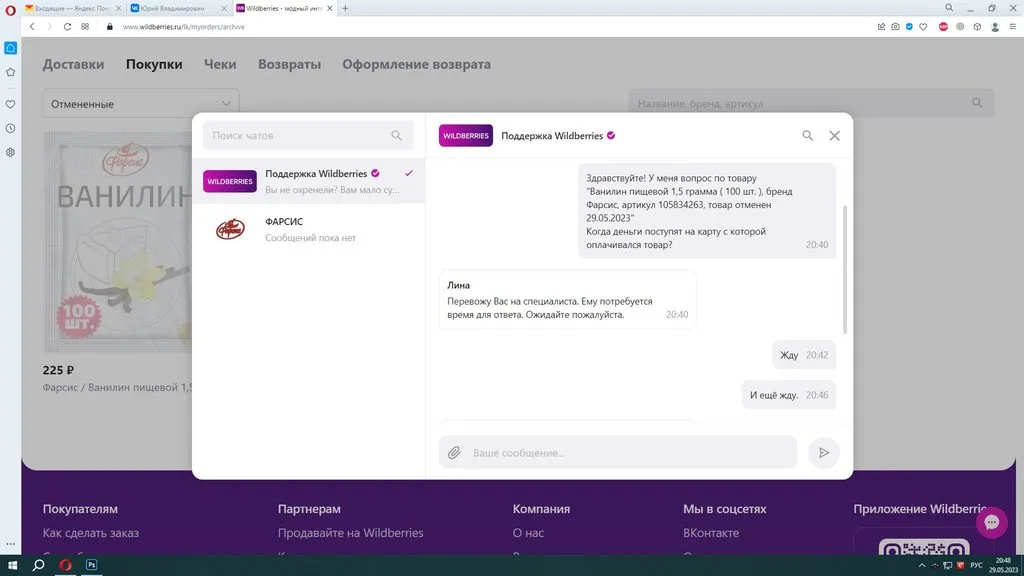Click the Название, бренд, артикул search field

tap(811, 103)
